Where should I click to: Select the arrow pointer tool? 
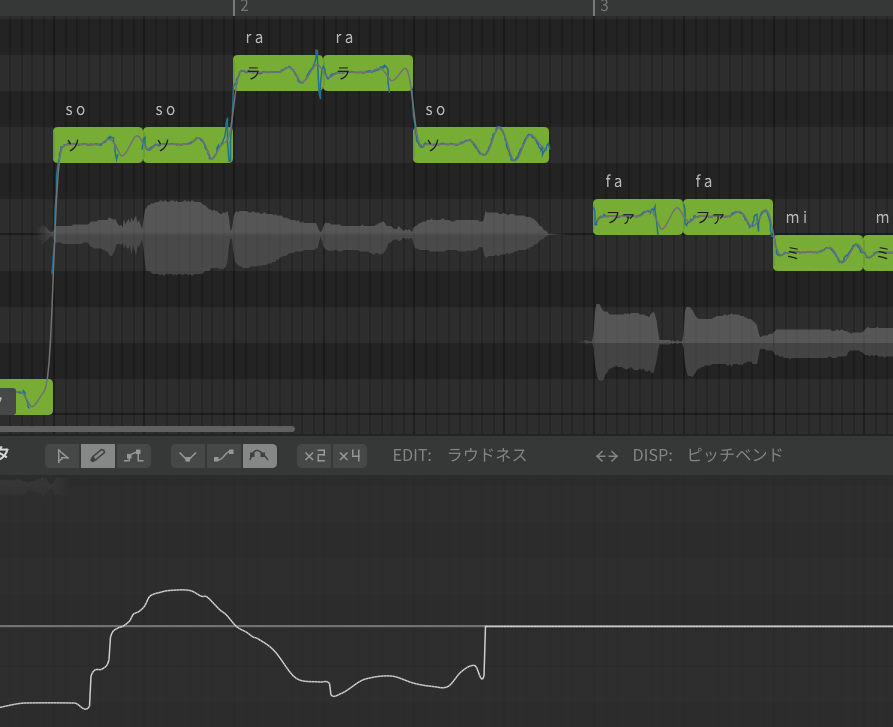(63, 456)
